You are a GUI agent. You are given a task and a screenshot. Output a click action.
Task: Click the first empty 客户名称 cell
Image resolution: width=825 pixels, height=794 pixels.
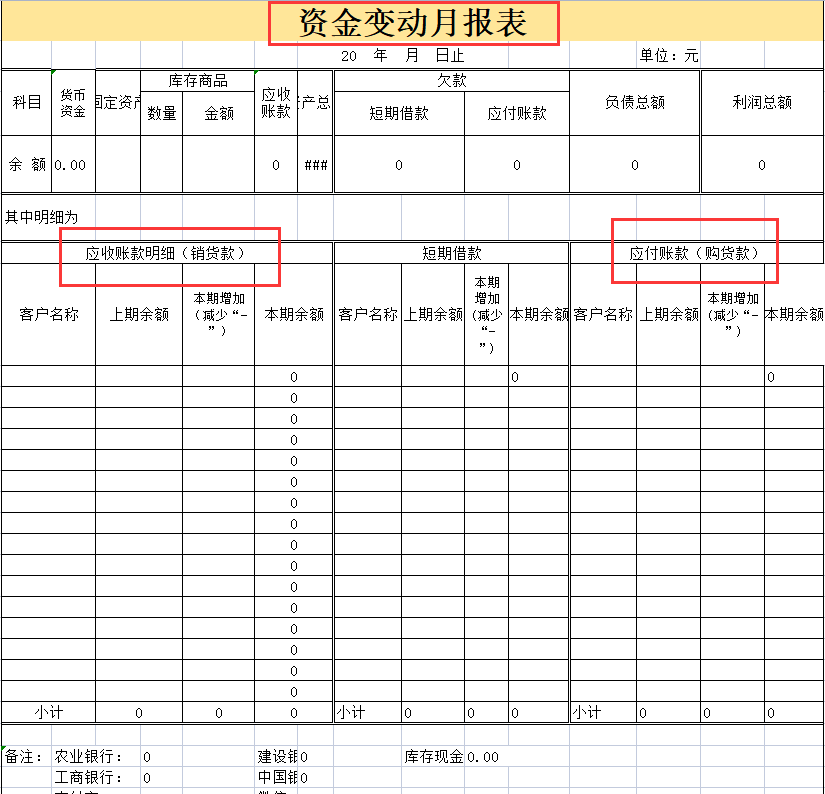click(47, 378)
